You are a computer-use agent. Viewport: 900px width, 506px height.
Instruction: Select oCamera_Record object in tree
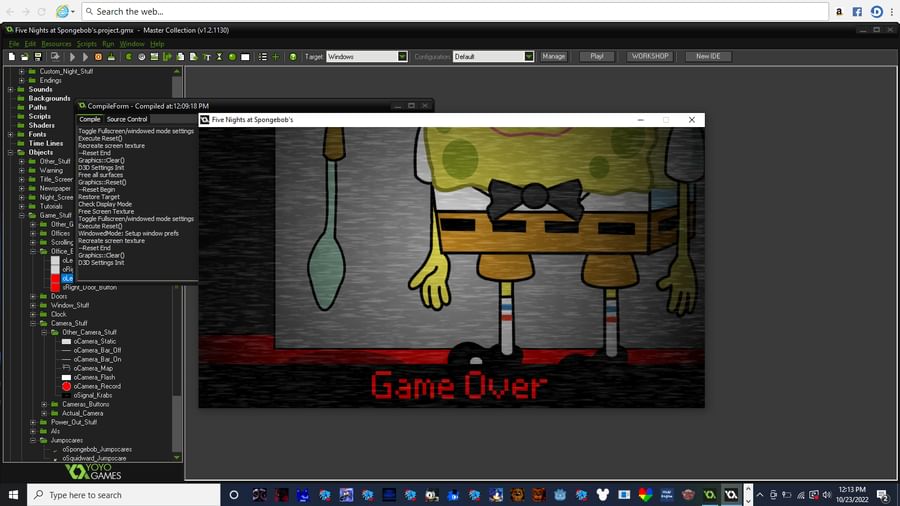click(97, 387)
